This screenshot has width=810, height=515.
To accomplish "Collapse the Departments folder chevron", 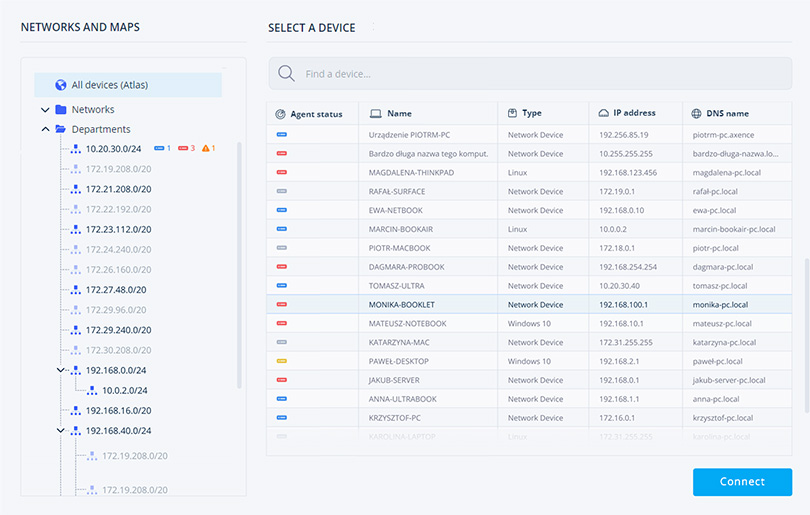I will (x=45, y=129).
